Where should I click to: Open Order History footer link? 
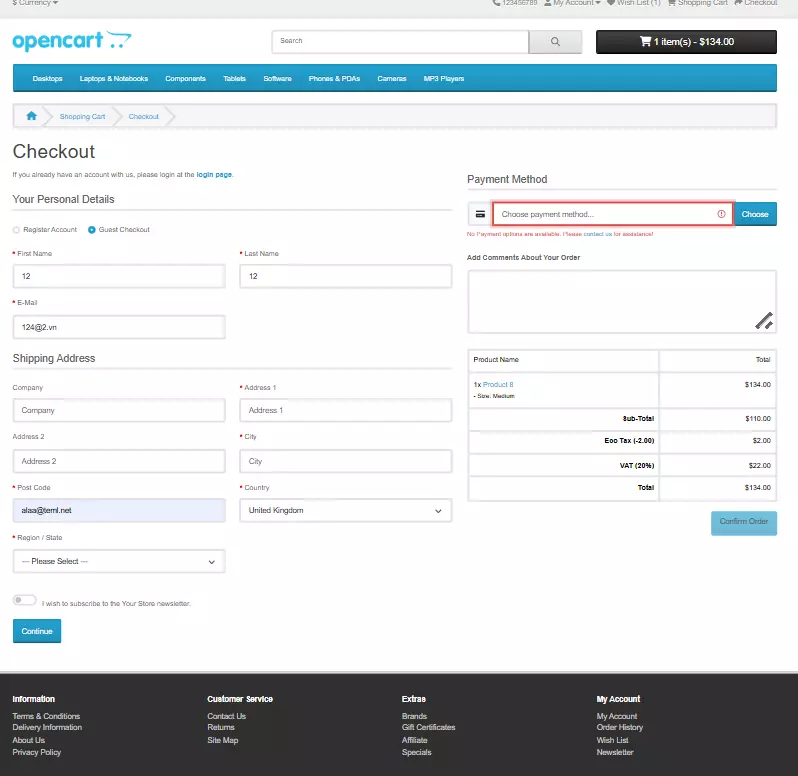click(620, 728)
